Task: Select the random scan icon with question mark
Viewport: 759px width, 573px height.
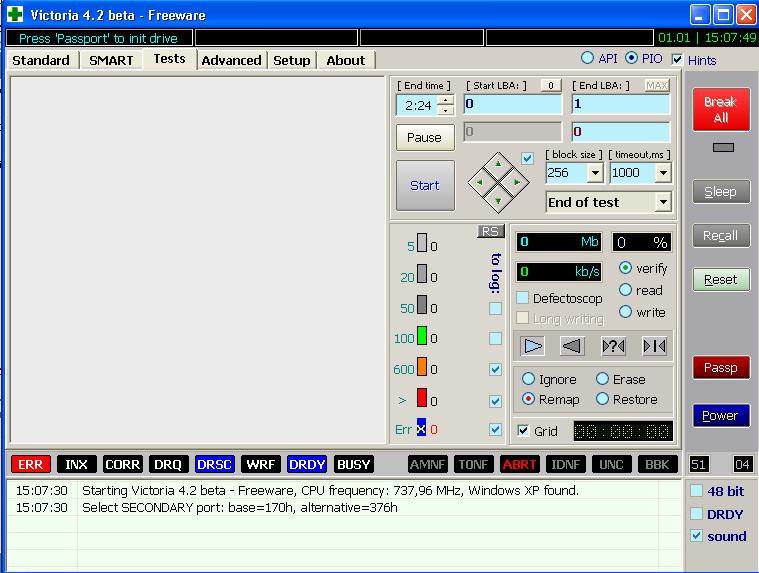Action: [613, 346]
